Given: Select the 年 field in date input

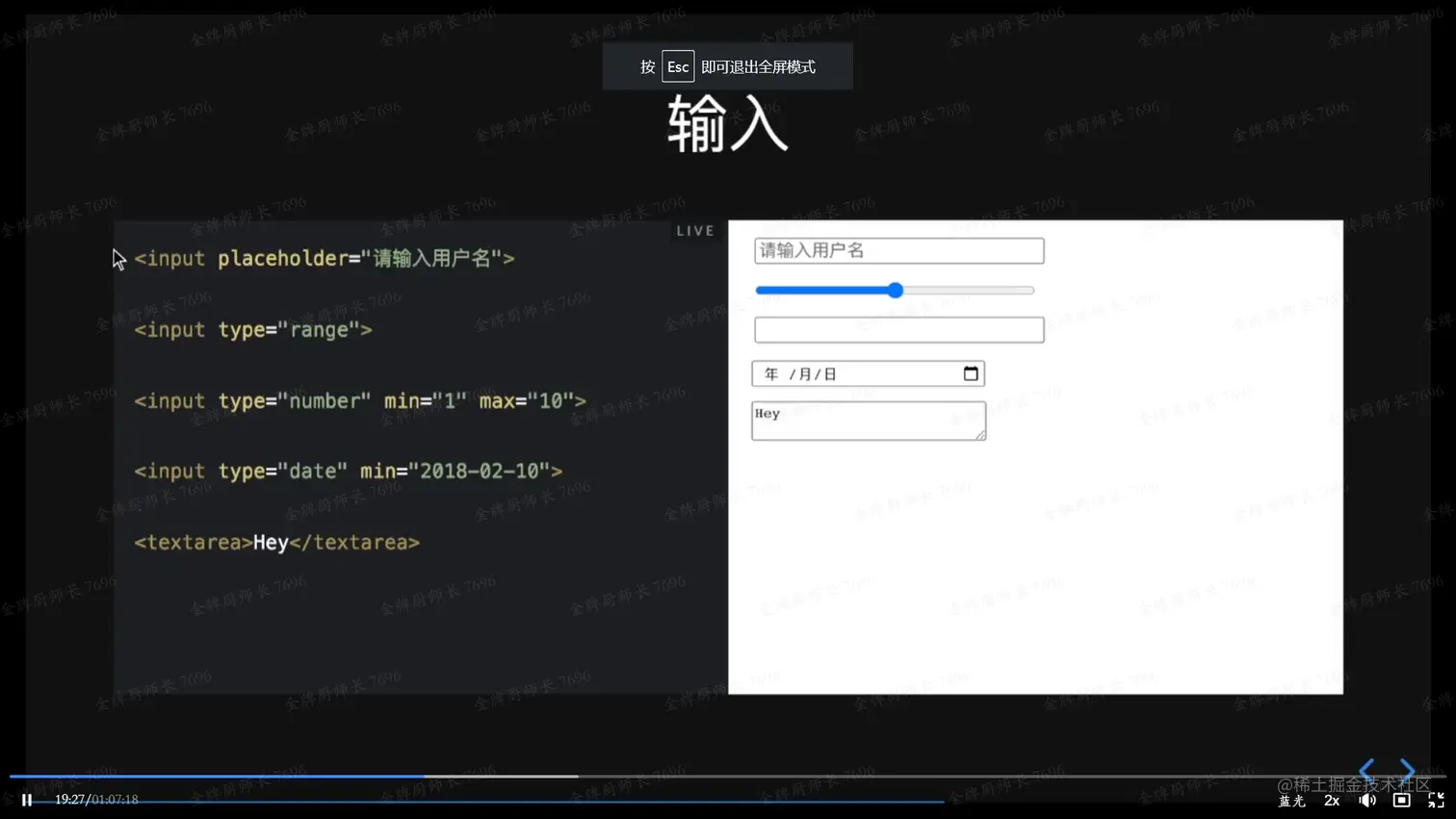Looking at the screenshot, I should (770, 373).
